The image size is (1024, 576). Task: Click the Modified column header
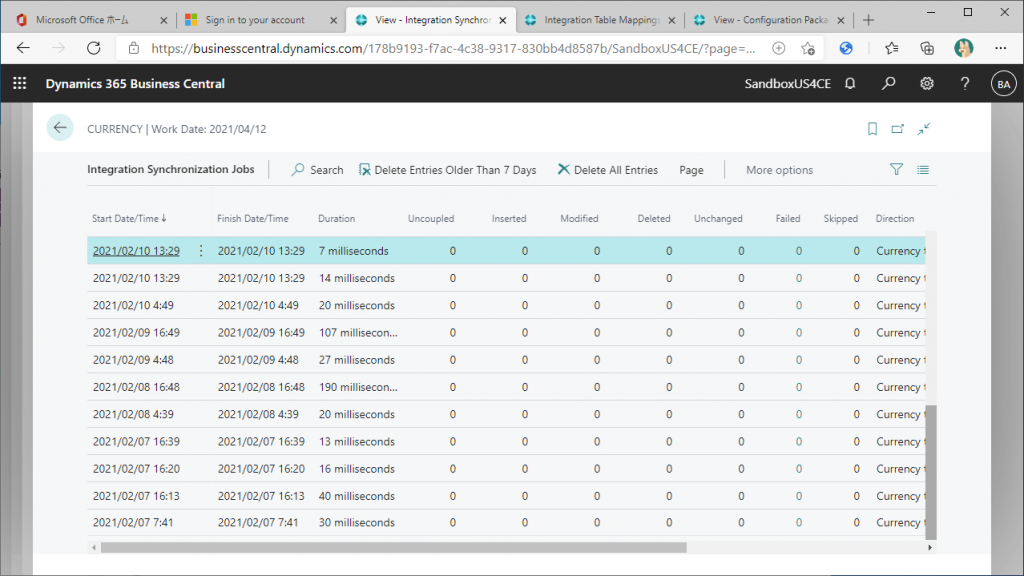coord(579,219)
